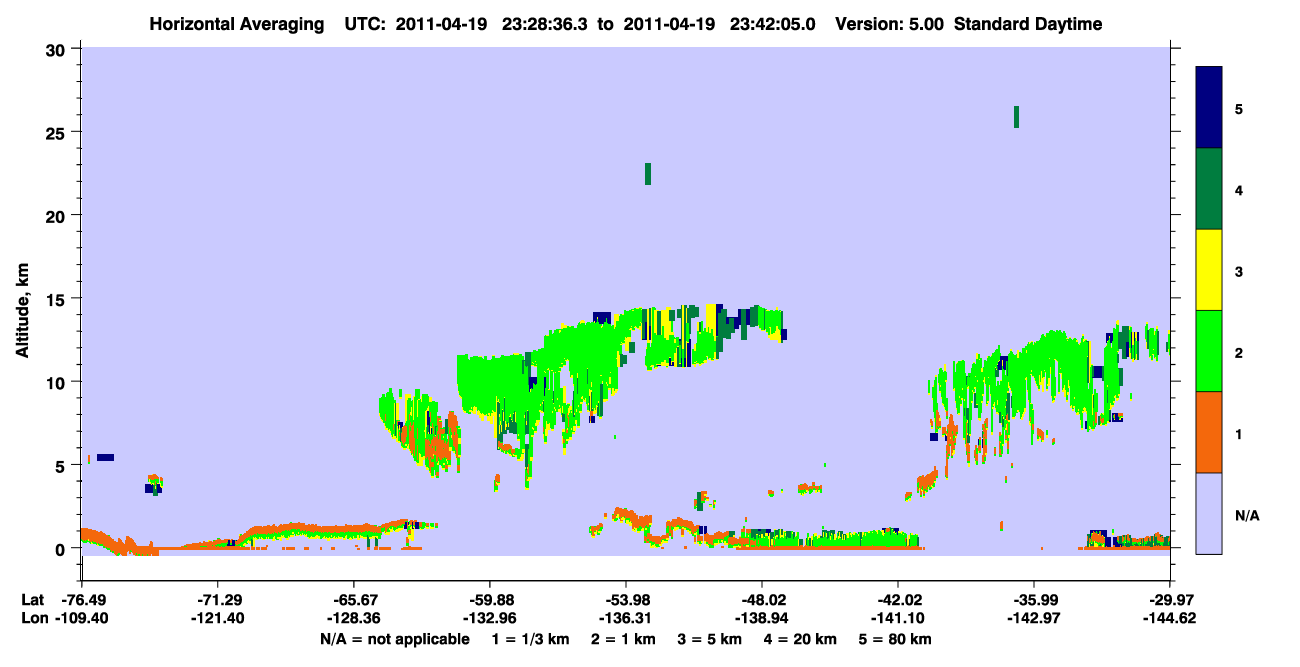
Task: Click the colorbar label '5'
Action: 1239,108
